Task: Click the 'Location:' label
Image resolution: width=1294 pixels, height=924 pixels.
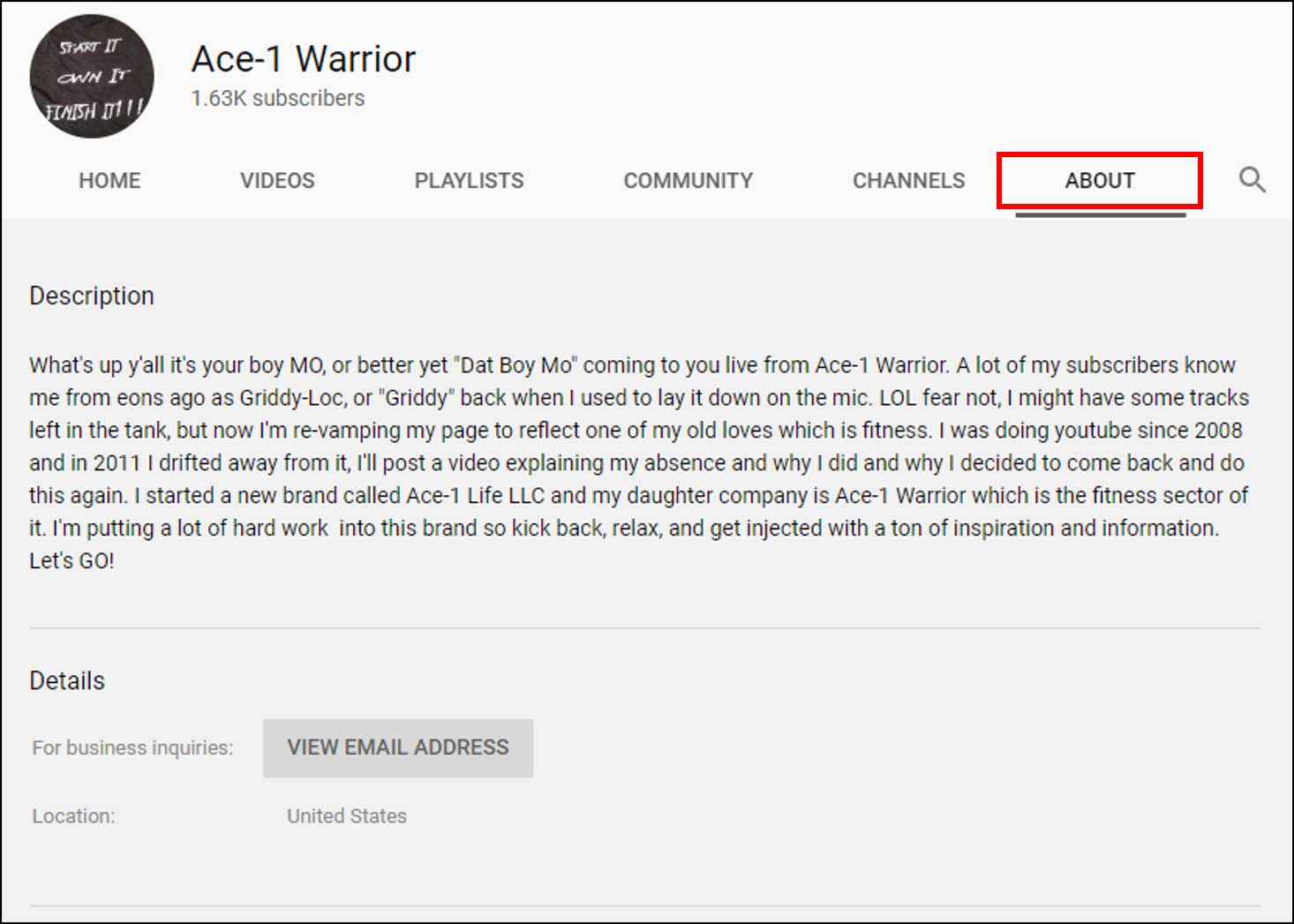Action: pyautogui.click(x=73, y=816)
